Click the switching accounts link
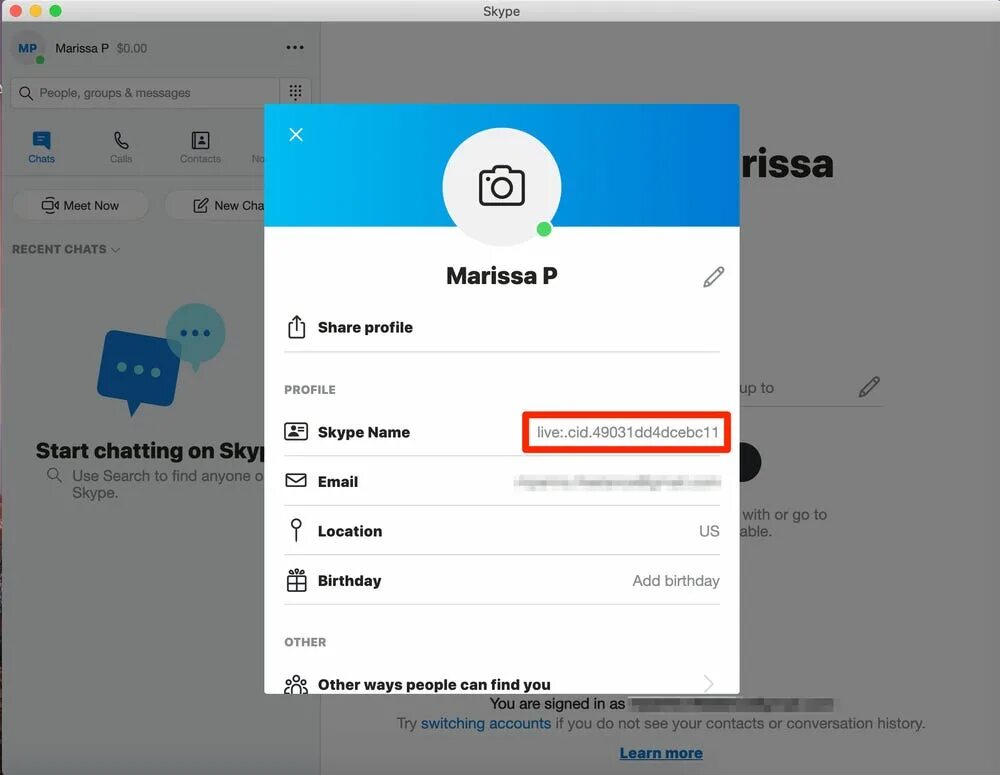This screenshot has height=775, width=1000. (485, 723)
